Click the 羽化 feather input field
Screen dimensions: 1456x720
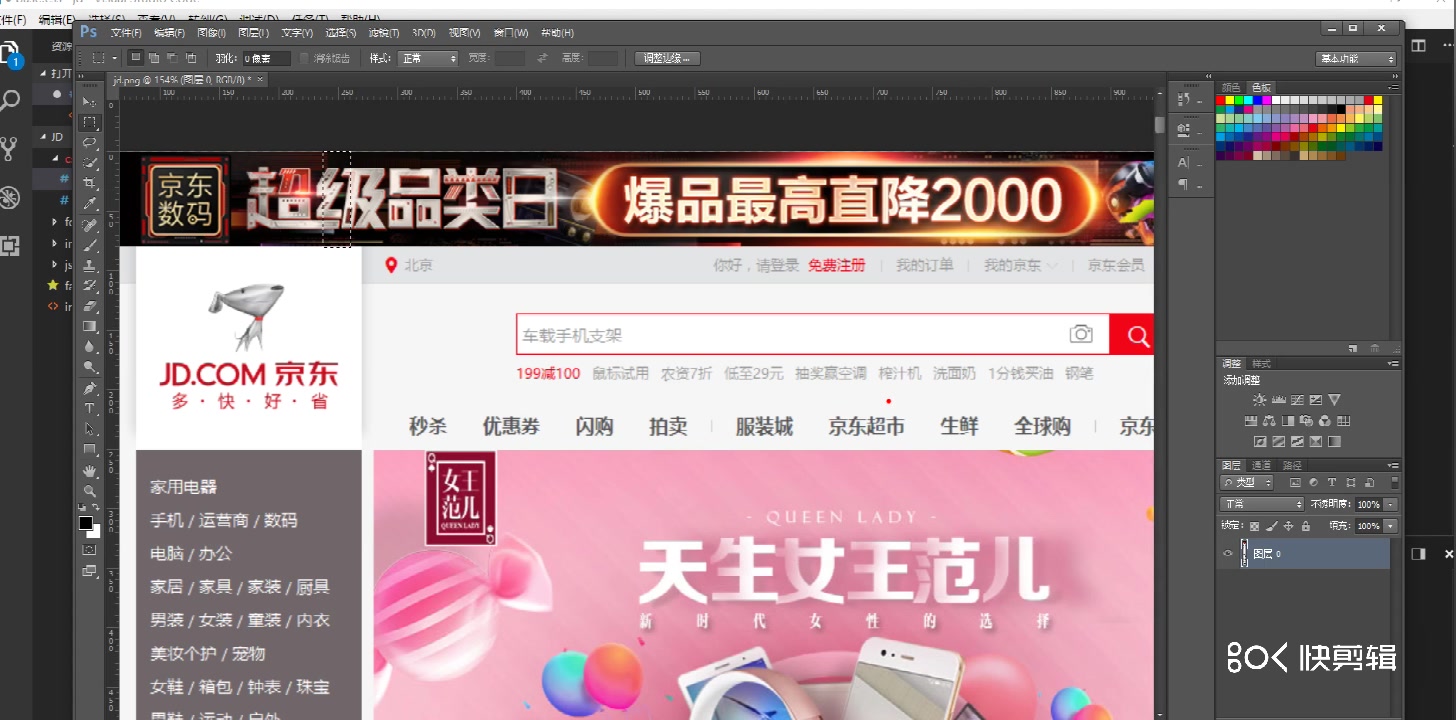point(266,58)
